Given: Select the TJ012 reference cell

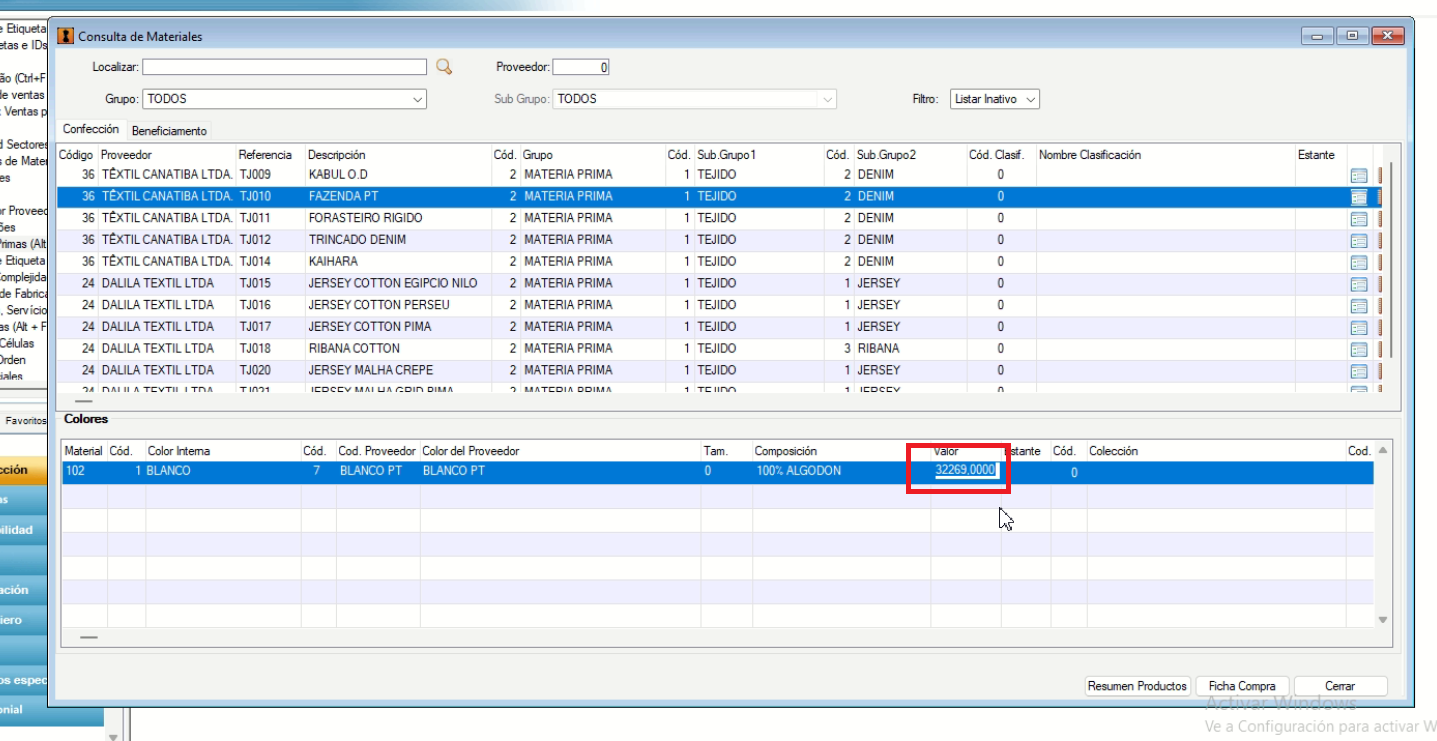Looking at the screenshot, I should point(255,240).
